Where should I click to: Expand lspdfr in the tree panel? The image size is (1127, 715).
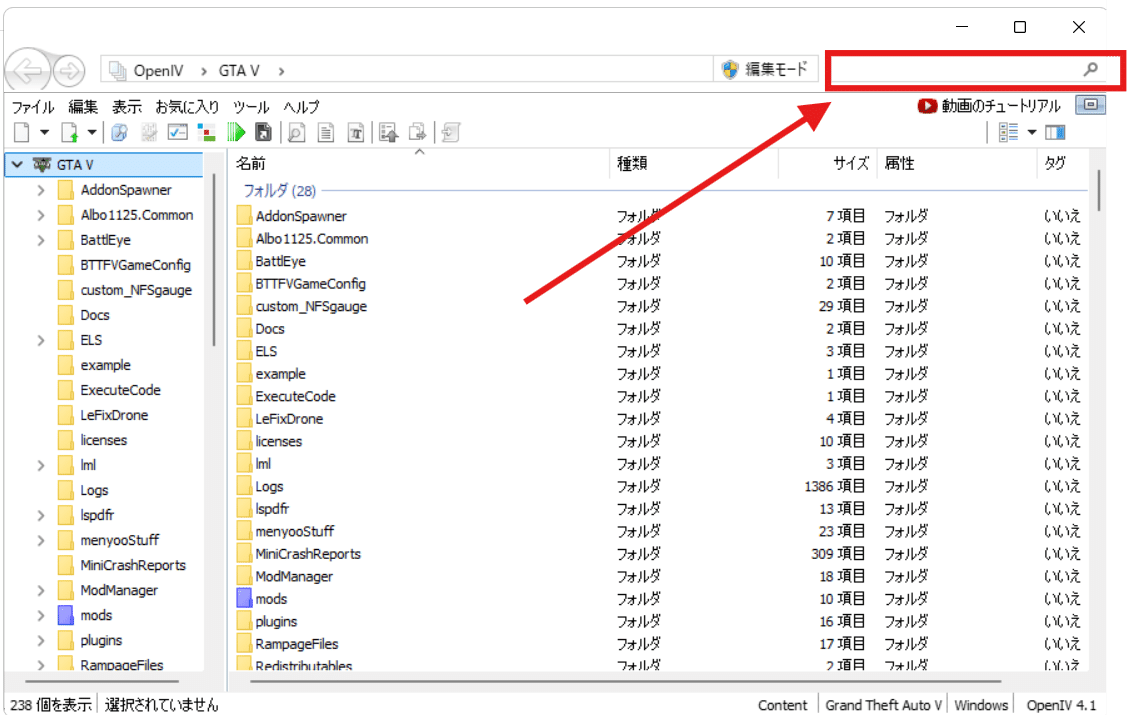pos(41,516)
